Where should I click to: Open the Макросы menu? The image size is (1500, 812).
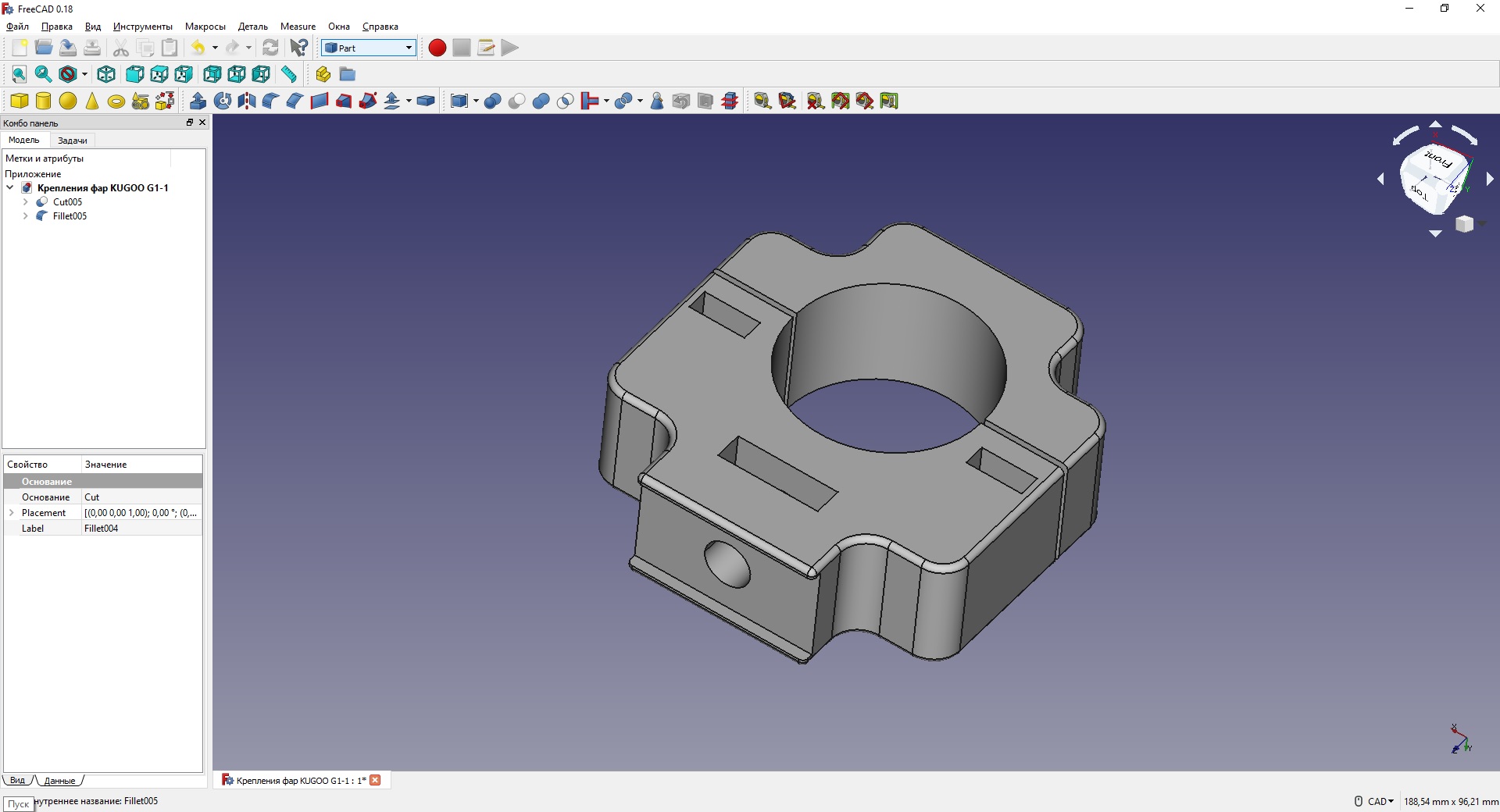(205, 27)
